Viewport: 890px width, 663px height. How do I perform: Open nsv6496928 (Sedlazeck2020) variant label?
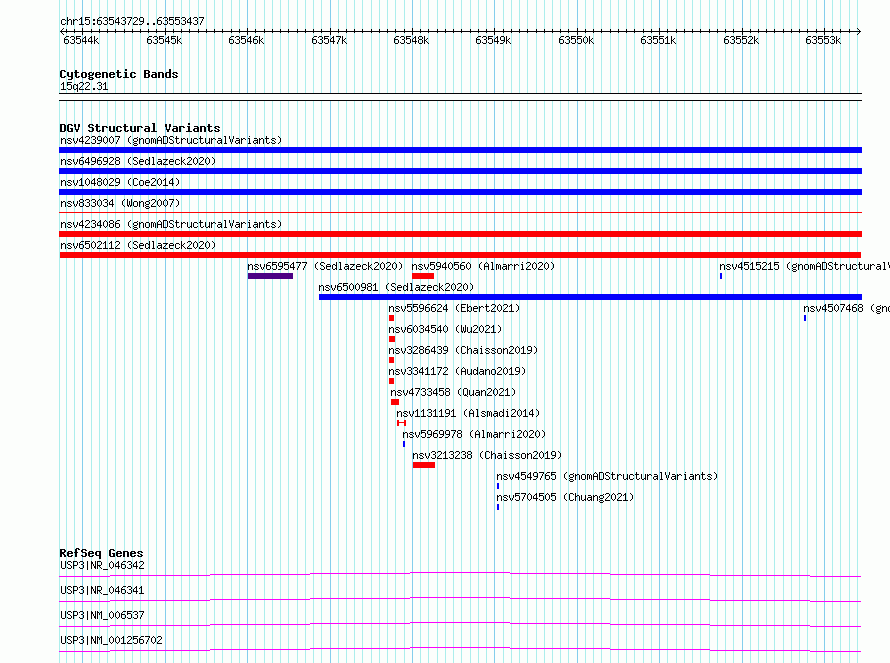pos(138,161)
